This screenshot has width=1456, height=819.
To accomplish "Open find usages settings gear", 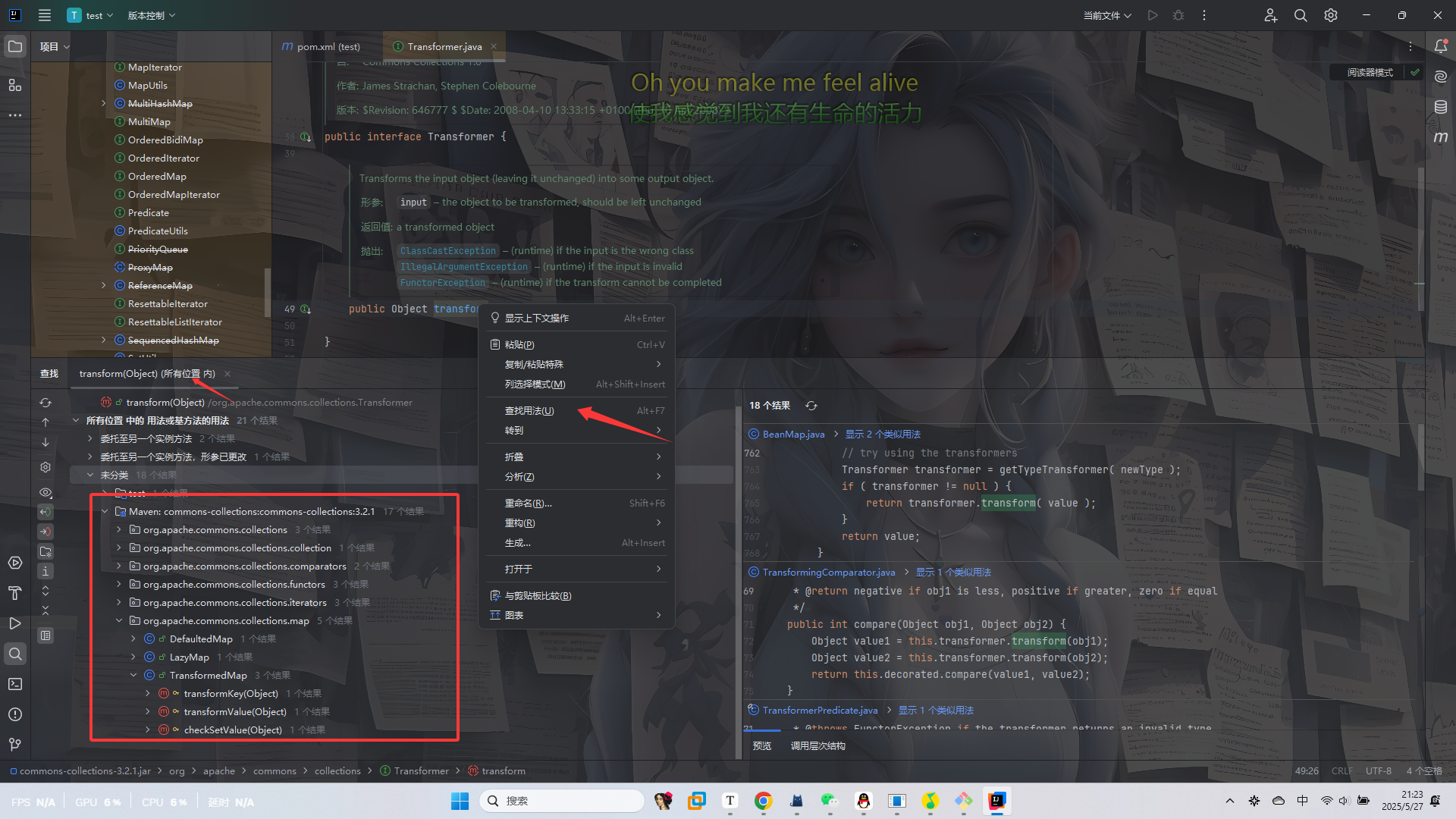I will click(45, 467).
